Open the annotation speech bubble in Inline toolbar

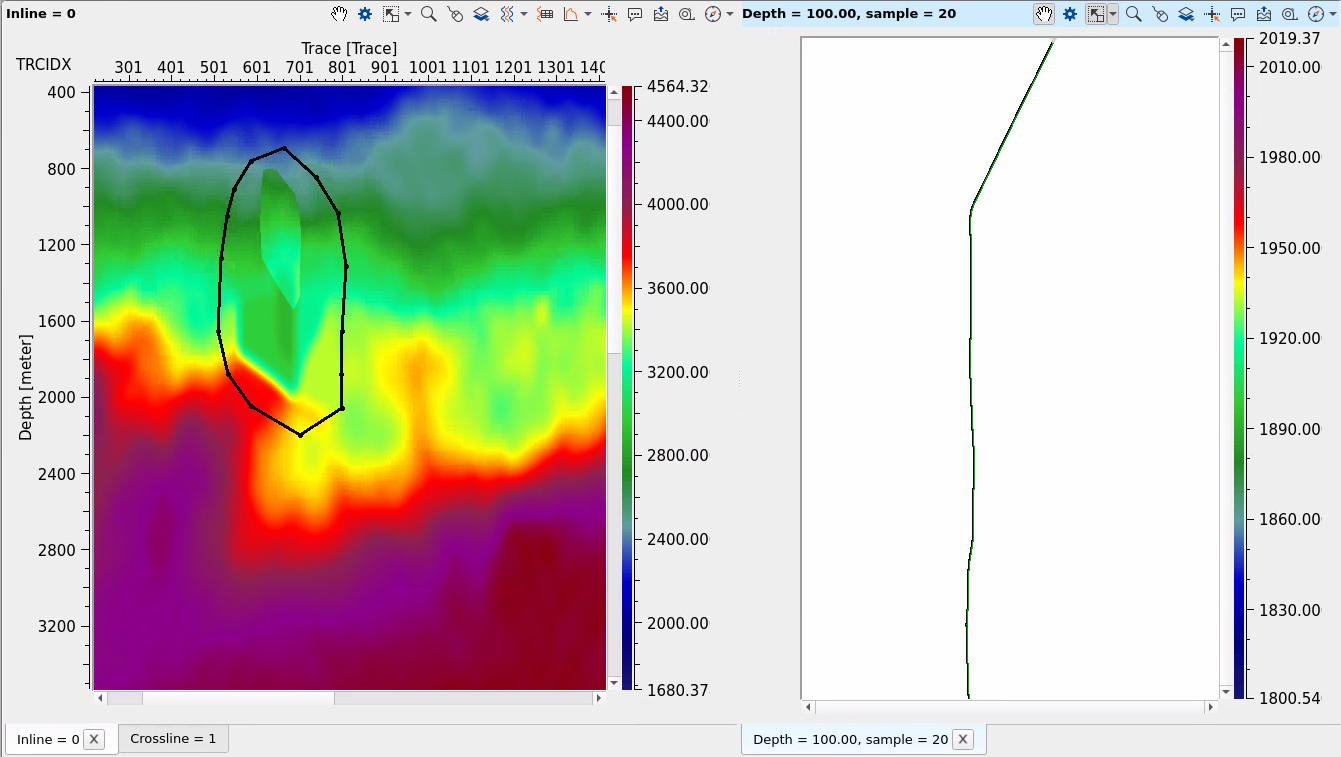click(x=635, y=14)
